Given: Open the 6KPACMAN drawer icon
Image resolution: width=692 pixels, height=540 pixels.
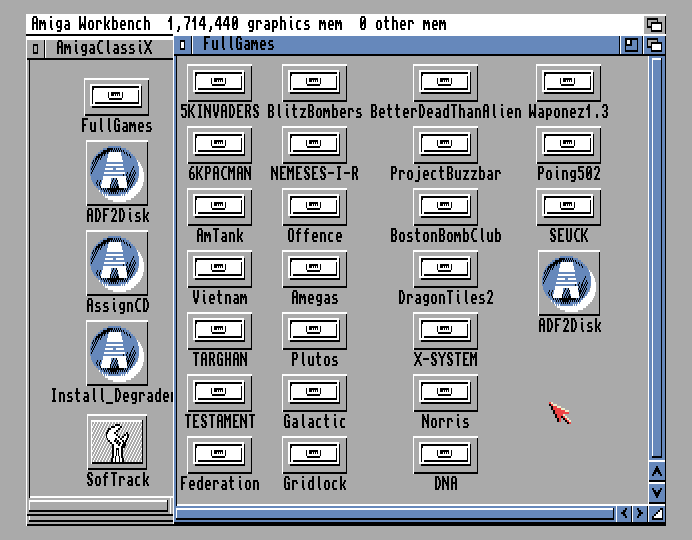Looking at the screenshot, I should point(219,145).
